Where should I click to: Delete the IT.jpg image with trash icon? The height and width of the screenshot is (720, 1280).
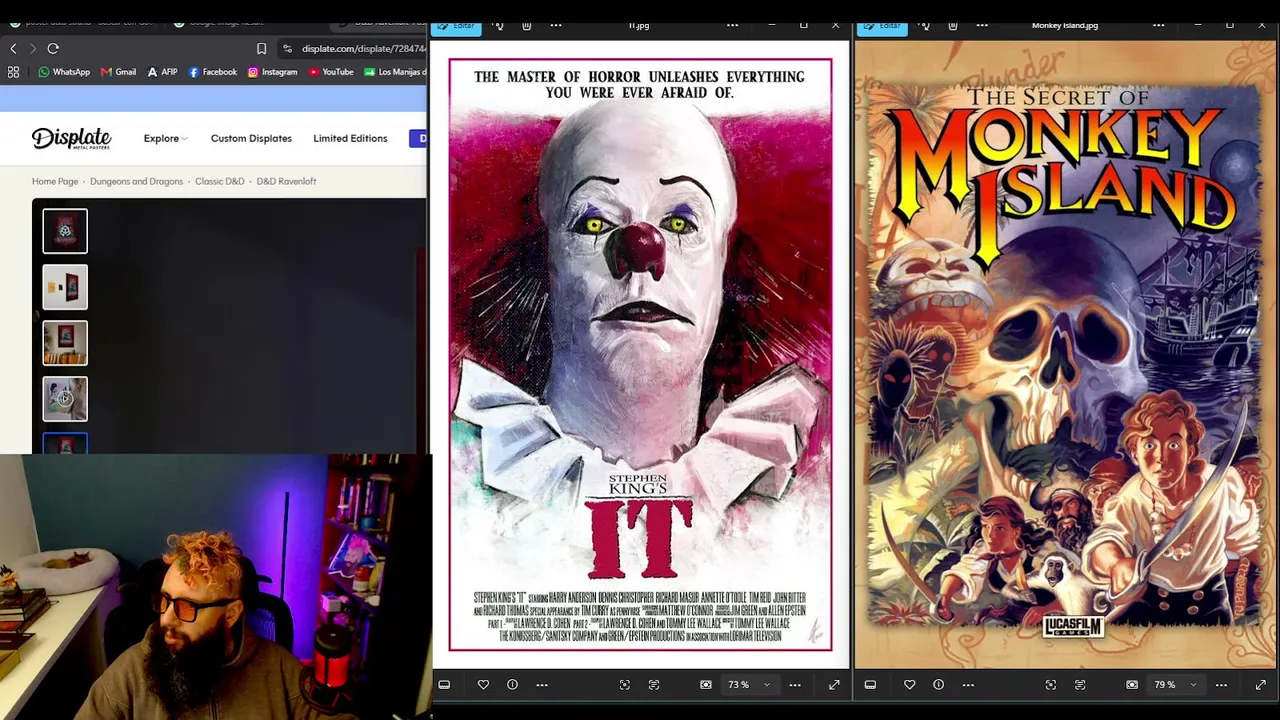tap(527, 25)
